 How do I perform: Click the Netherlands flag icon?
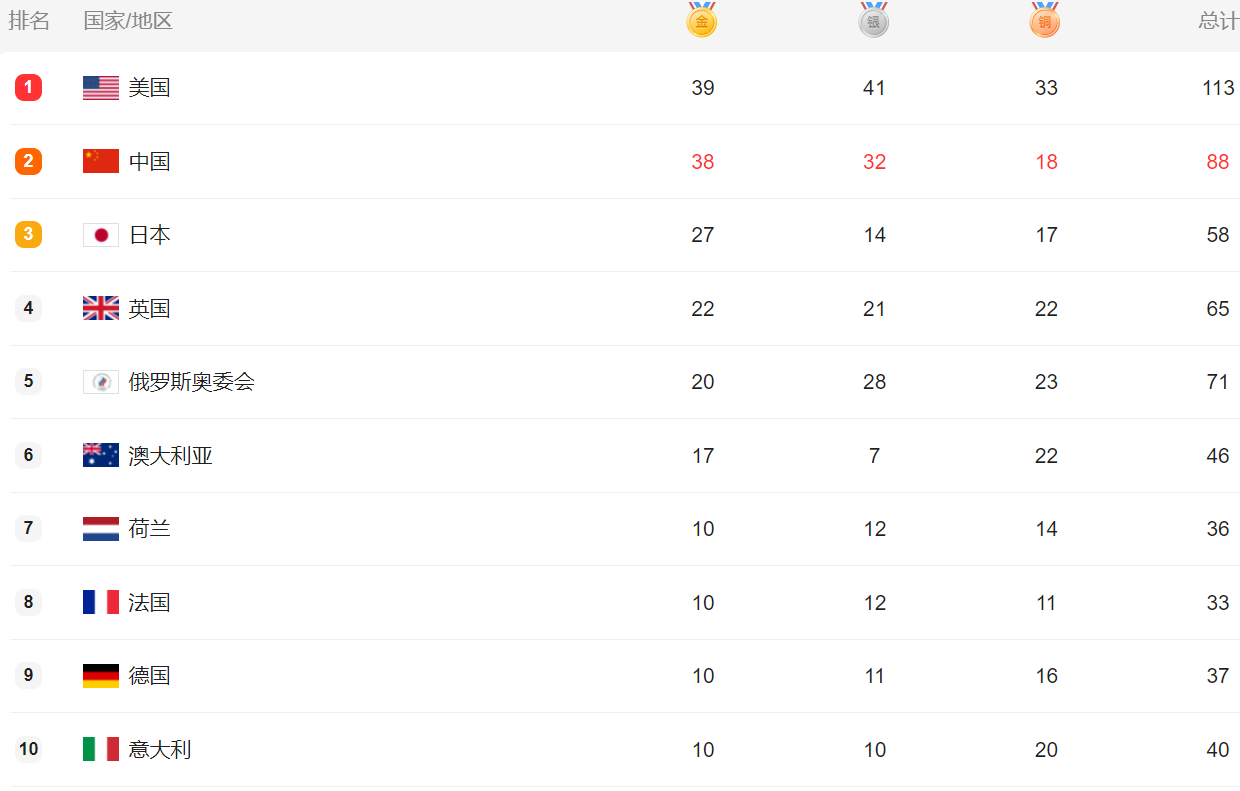click(x=101, y=529)
